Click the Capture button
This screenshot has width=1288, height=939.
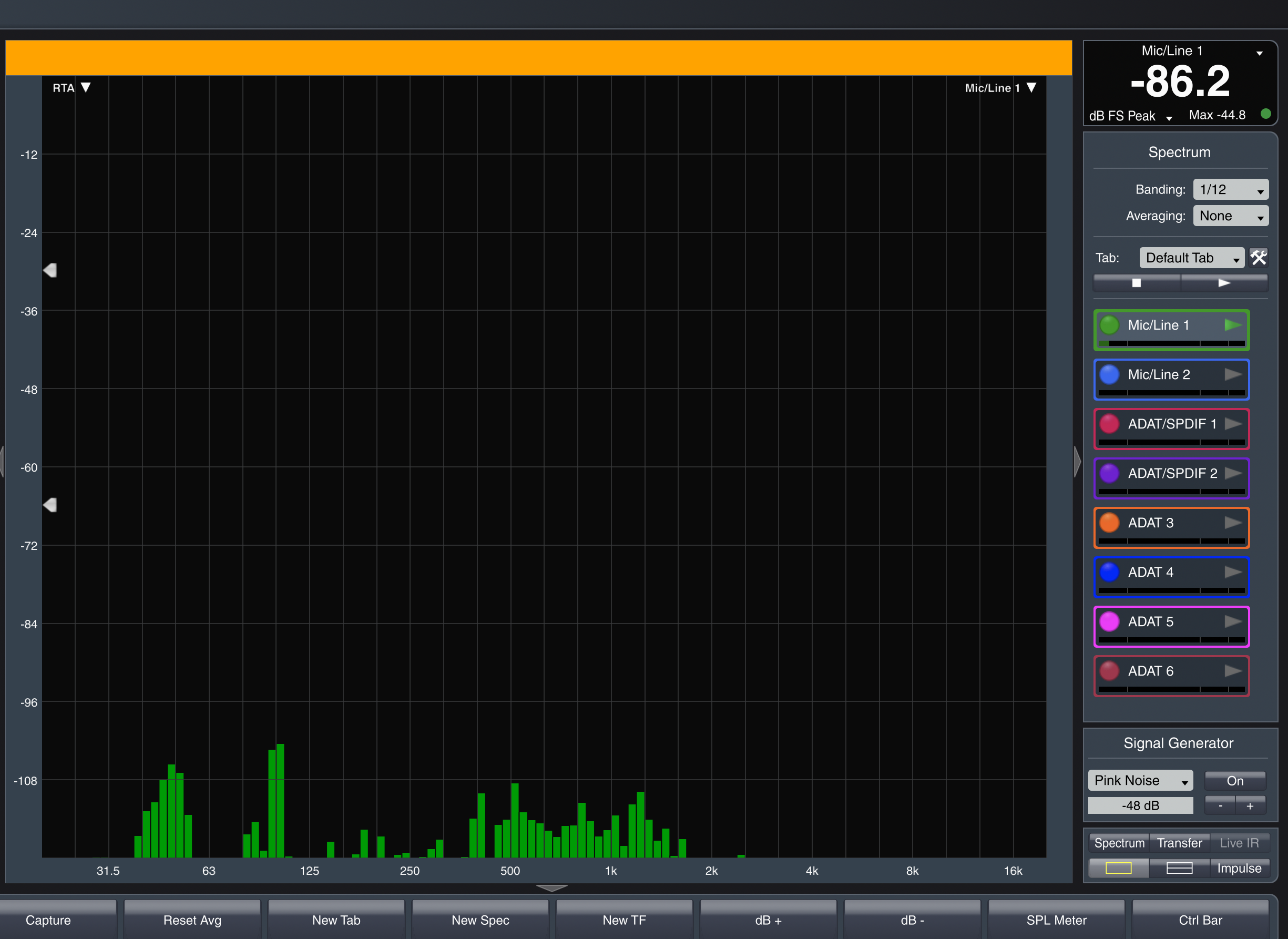pos(48,920)
